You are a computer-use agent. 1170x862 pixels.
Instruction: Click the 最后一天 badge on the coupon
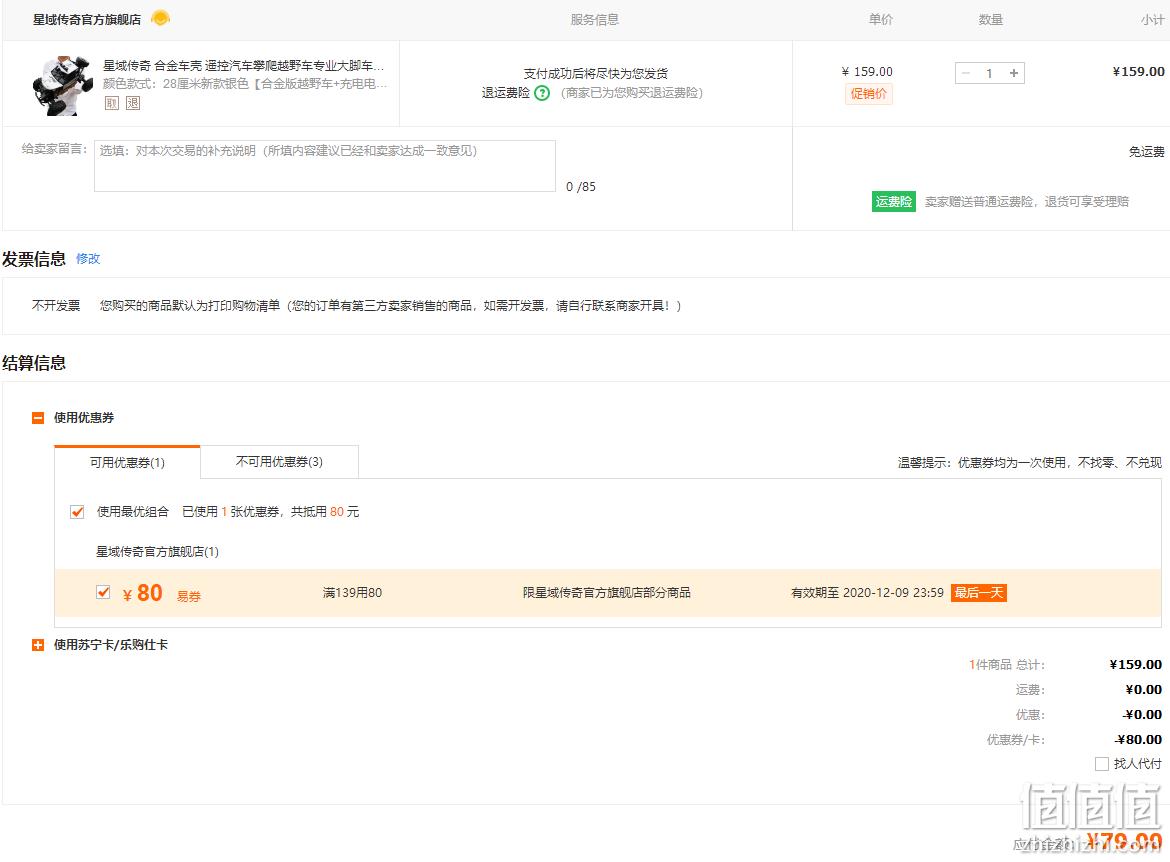pos(978,593)
